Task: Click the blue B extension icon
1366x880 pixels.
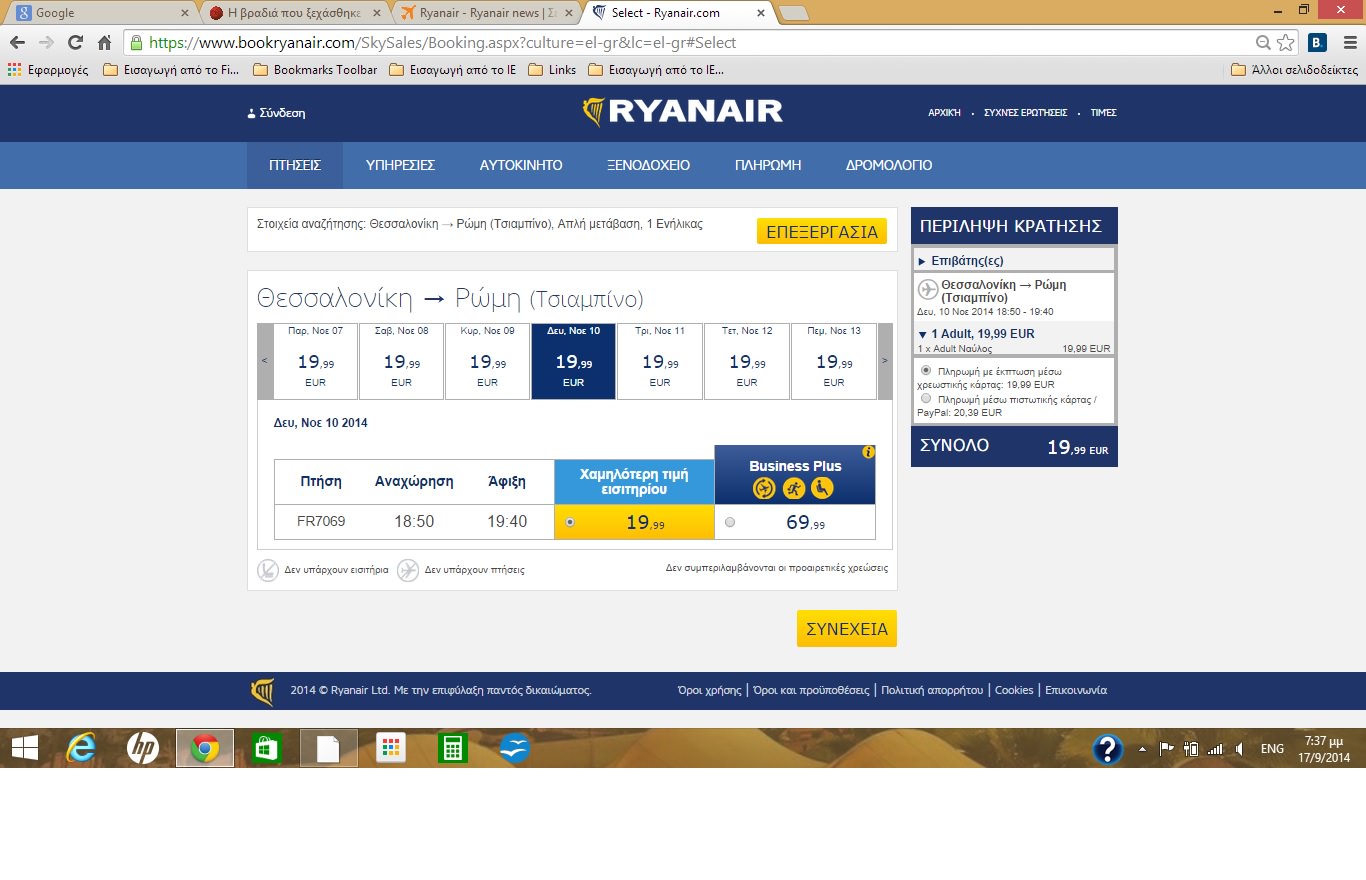Action: (x=1317, y=43)
